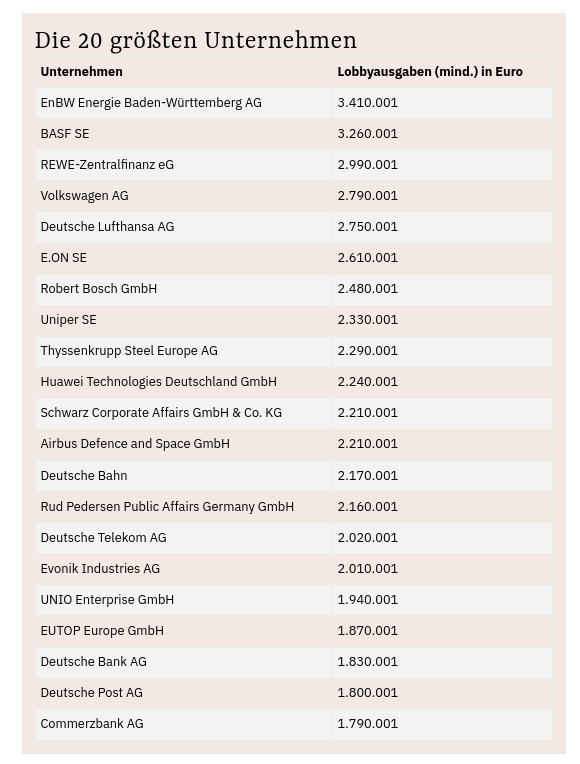This screenshot has height=764, width=580.
Task: Select Schwarz Corporate Affairs GmbH & Co. KG
Action: (161, 413)
